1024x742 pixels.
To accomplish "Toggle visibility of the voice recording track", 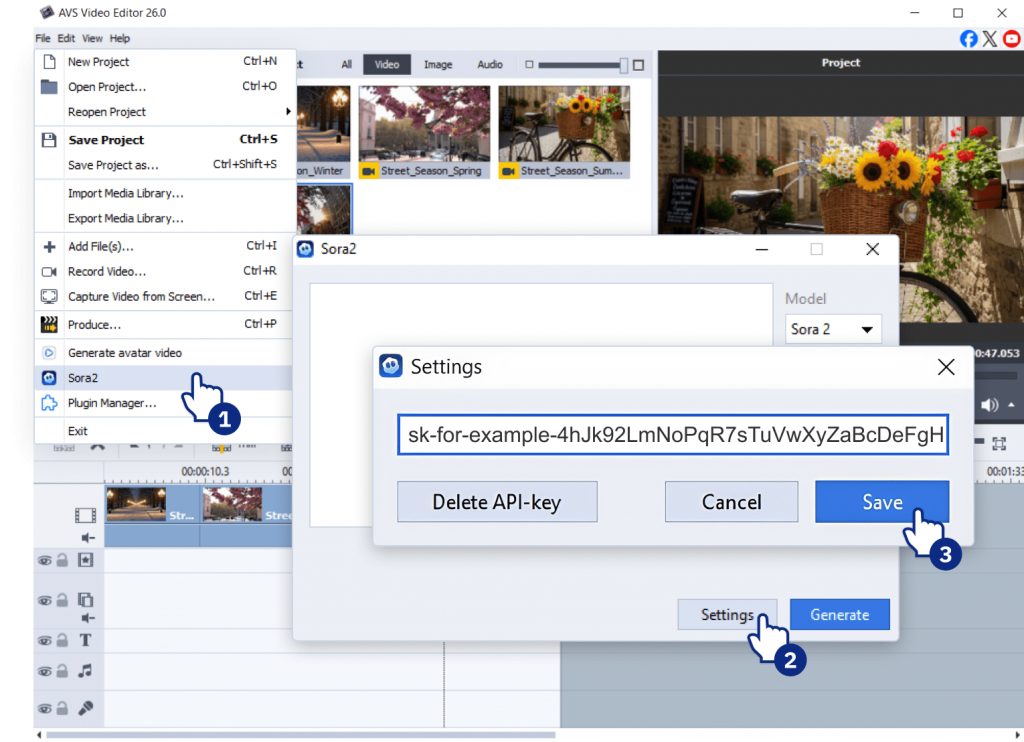I will [x=44, y=708].
